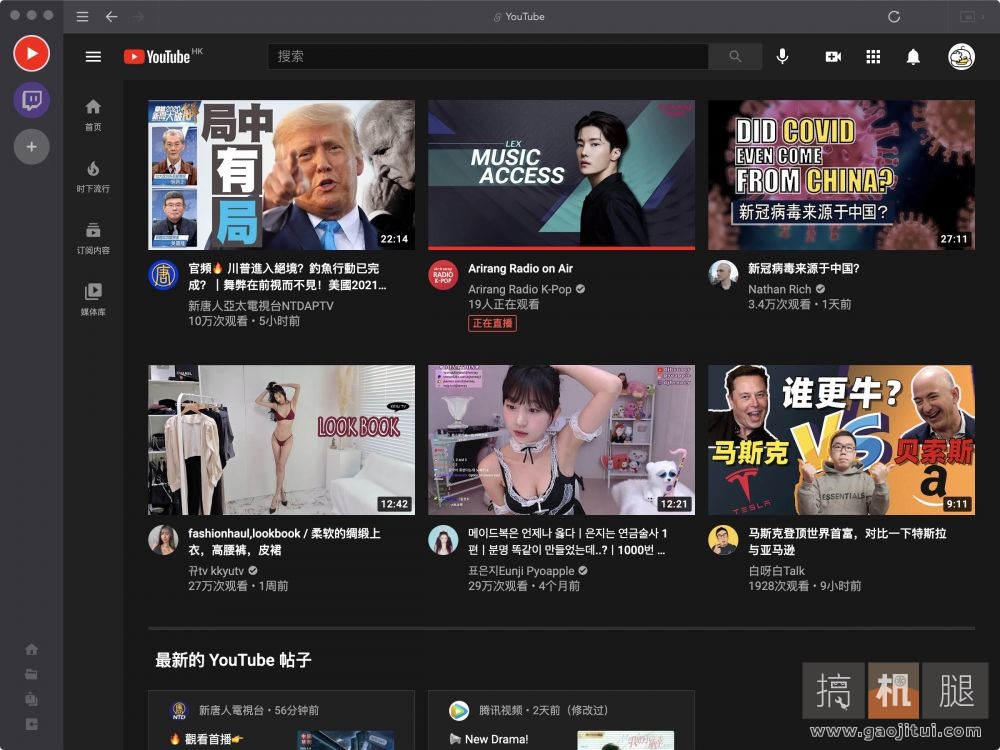Toggle the app toolbar list menu icon

click(82, 17)
